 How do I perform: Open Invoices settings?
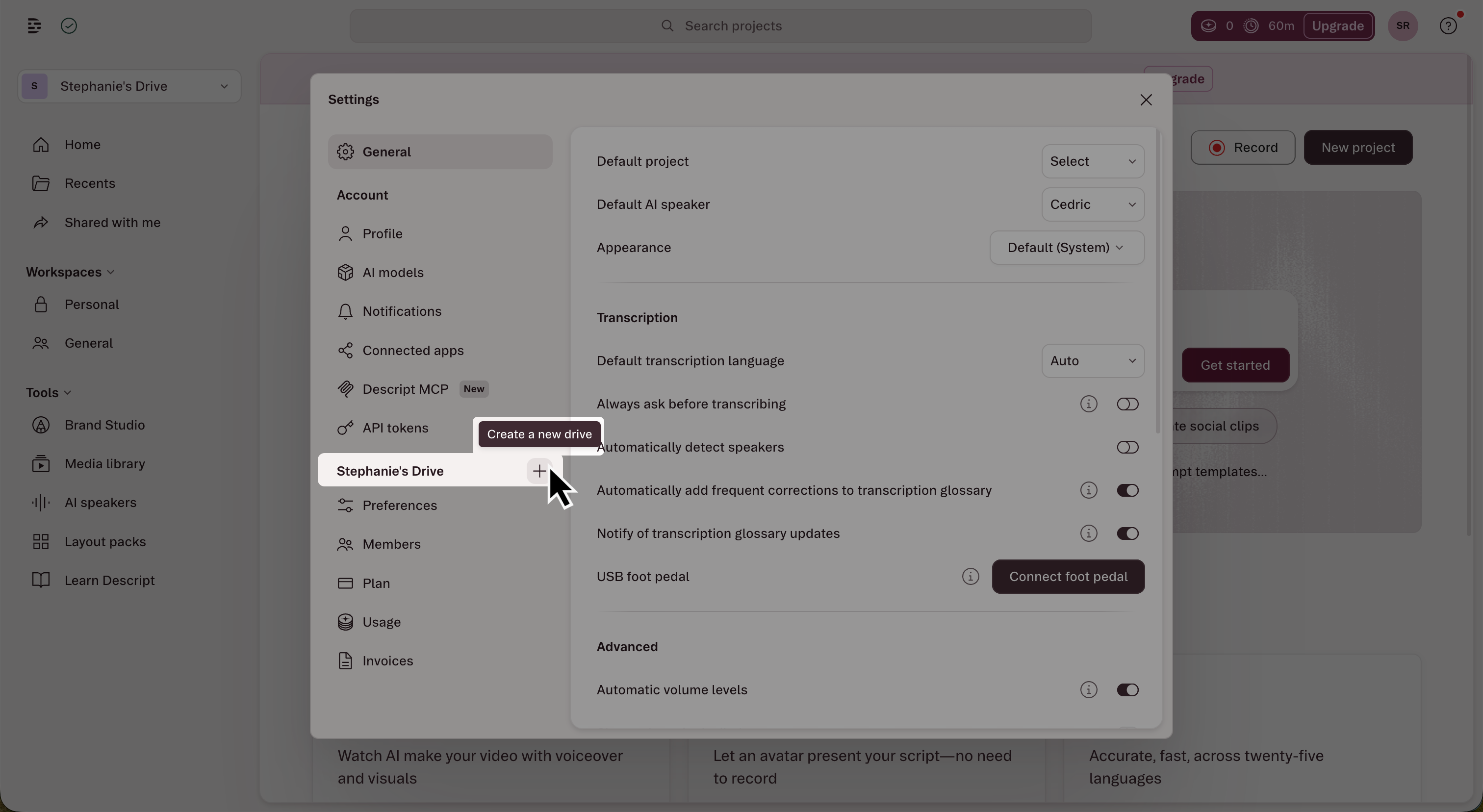[x=440, y=661]
